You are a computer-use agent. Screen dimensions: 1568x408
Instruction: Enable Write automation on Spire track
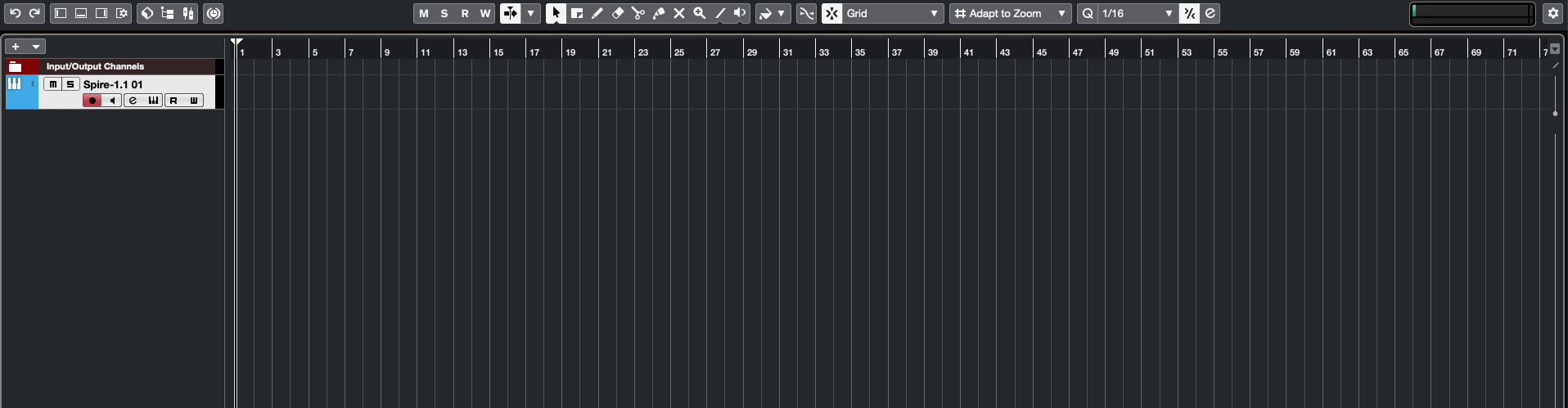coord(194,101)
